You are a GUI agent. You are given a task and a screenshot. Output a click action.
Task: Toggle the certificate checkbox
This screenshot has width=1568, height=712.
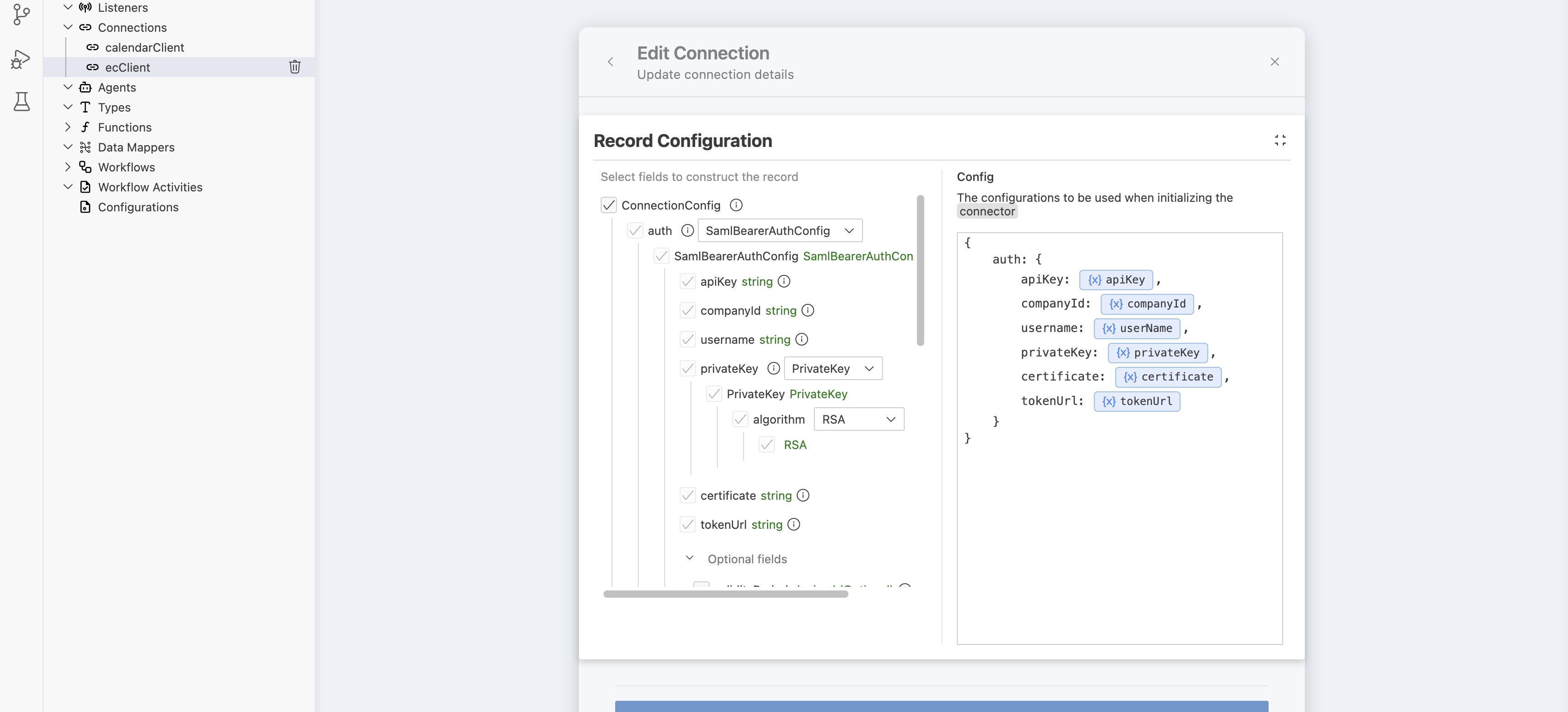click(x=688, y=495)
